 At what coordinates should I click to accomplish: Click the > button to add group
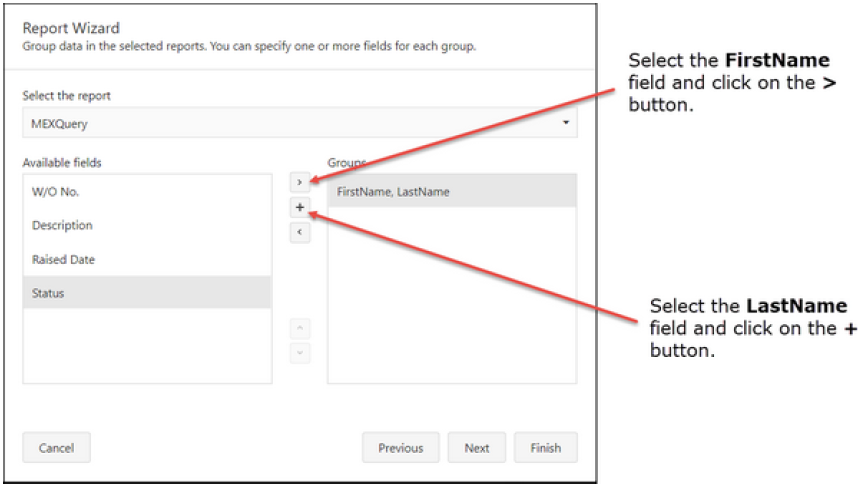pos(300,182)
